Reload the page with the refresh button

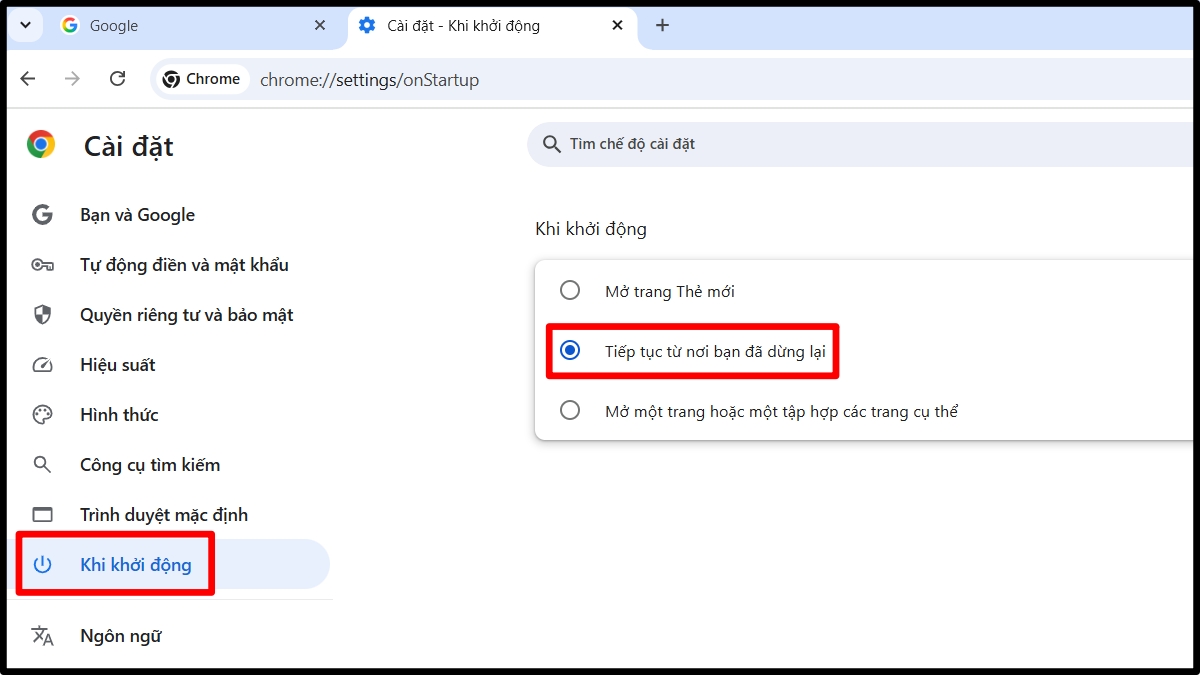tap(117, 79)
